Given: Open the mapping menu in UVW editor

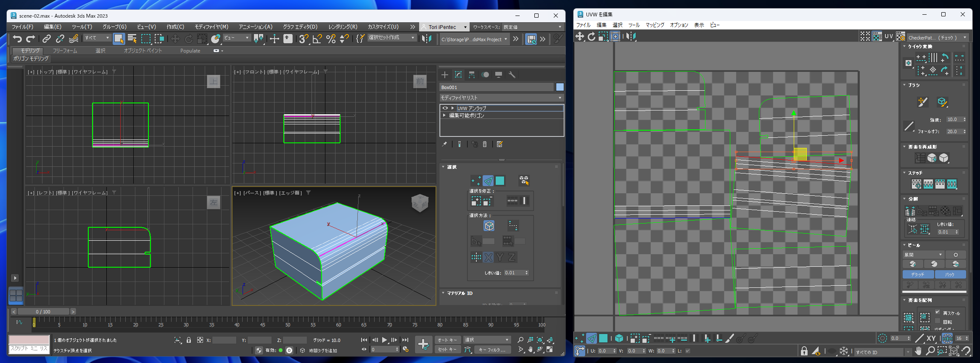Looking at the screenshot, I should (655, 25).
